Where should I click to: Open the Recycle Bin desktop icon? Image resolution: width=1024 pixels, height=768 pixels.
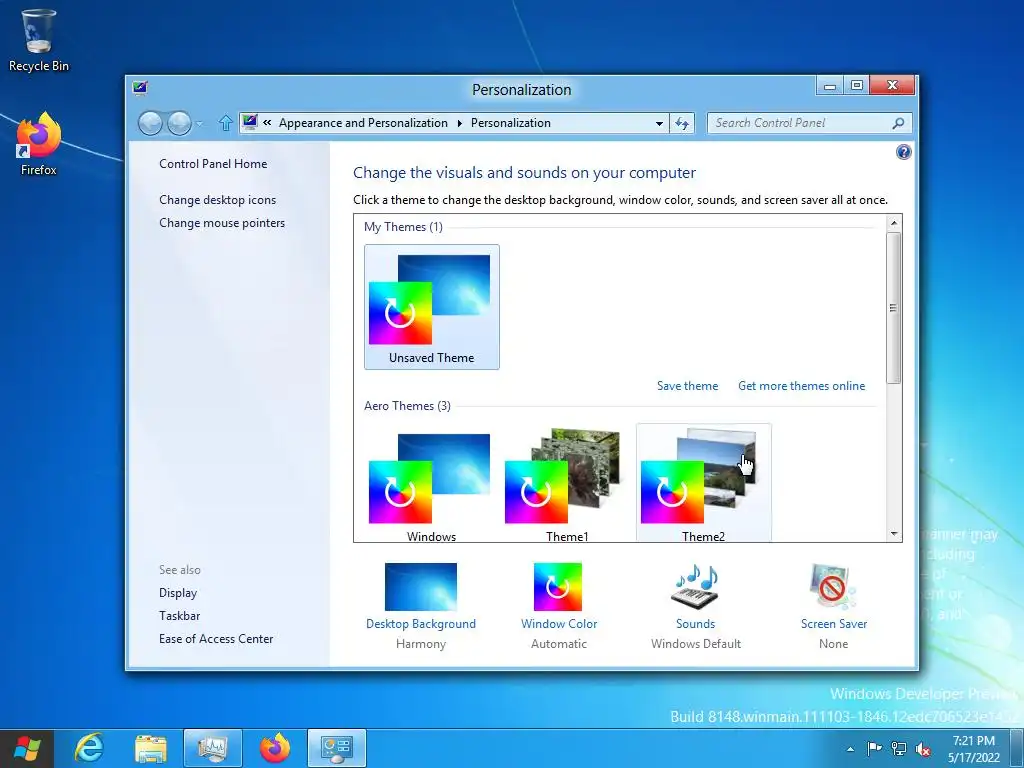coord(39,40)
